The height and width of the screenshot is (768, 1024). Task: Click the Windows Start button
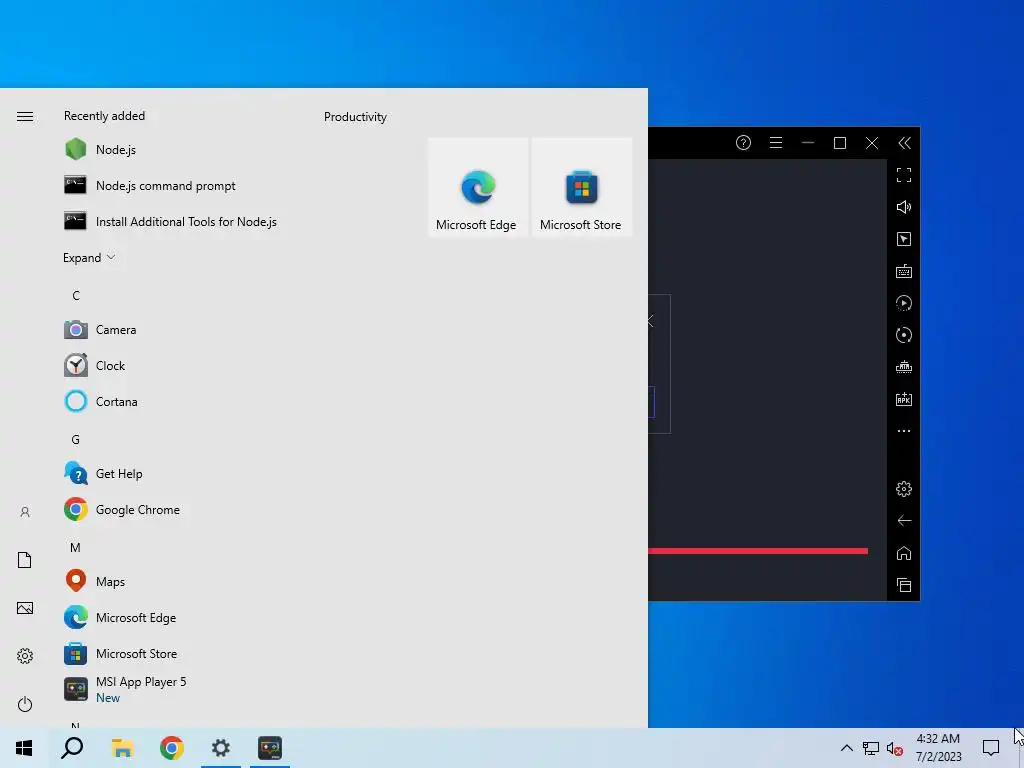pyautogui.click(x=24, y=748)
